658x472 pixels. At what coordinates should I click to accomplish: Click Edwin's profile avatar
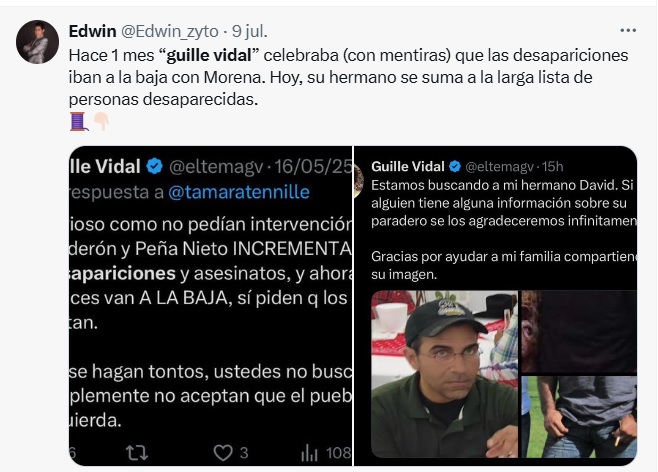point(37,42)
